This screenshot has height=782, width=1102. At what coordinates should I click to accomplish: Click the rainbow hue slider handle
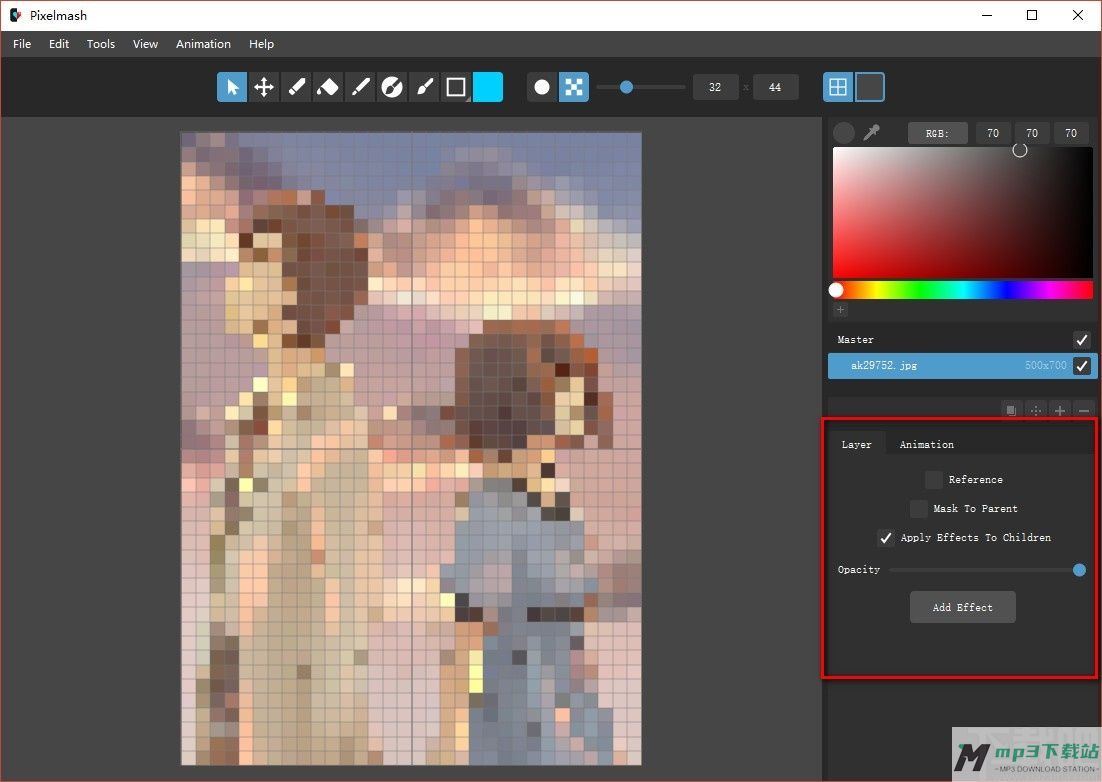[x=836, y=289]
